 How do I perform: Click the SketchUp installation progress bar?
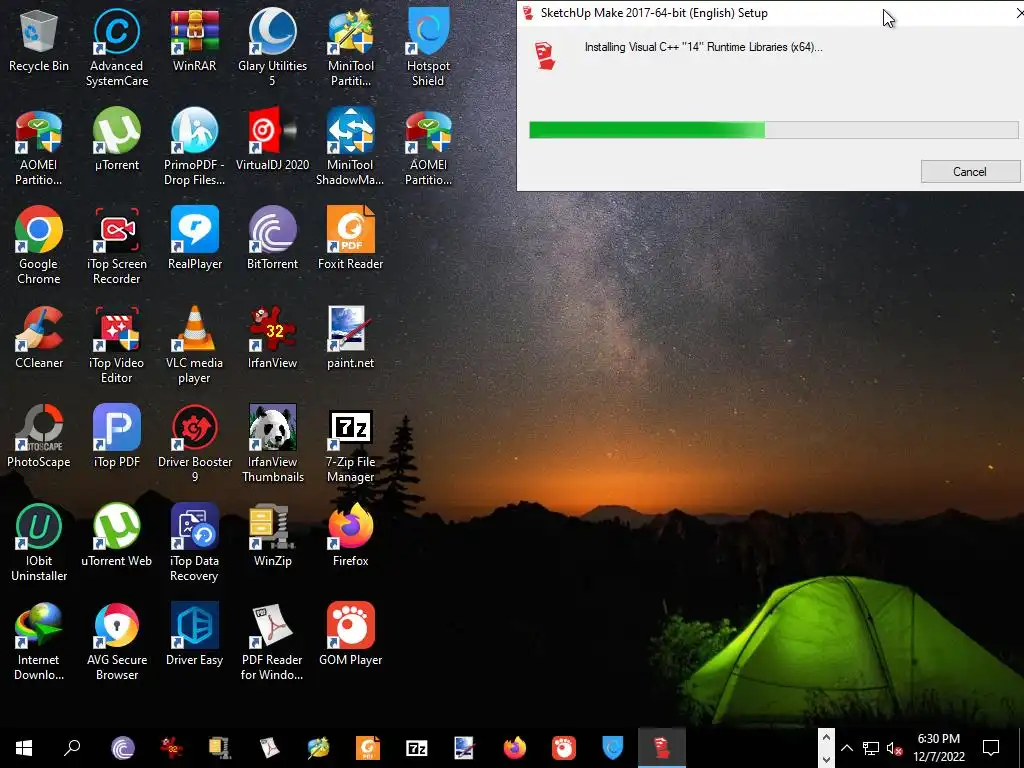(773, 130)
